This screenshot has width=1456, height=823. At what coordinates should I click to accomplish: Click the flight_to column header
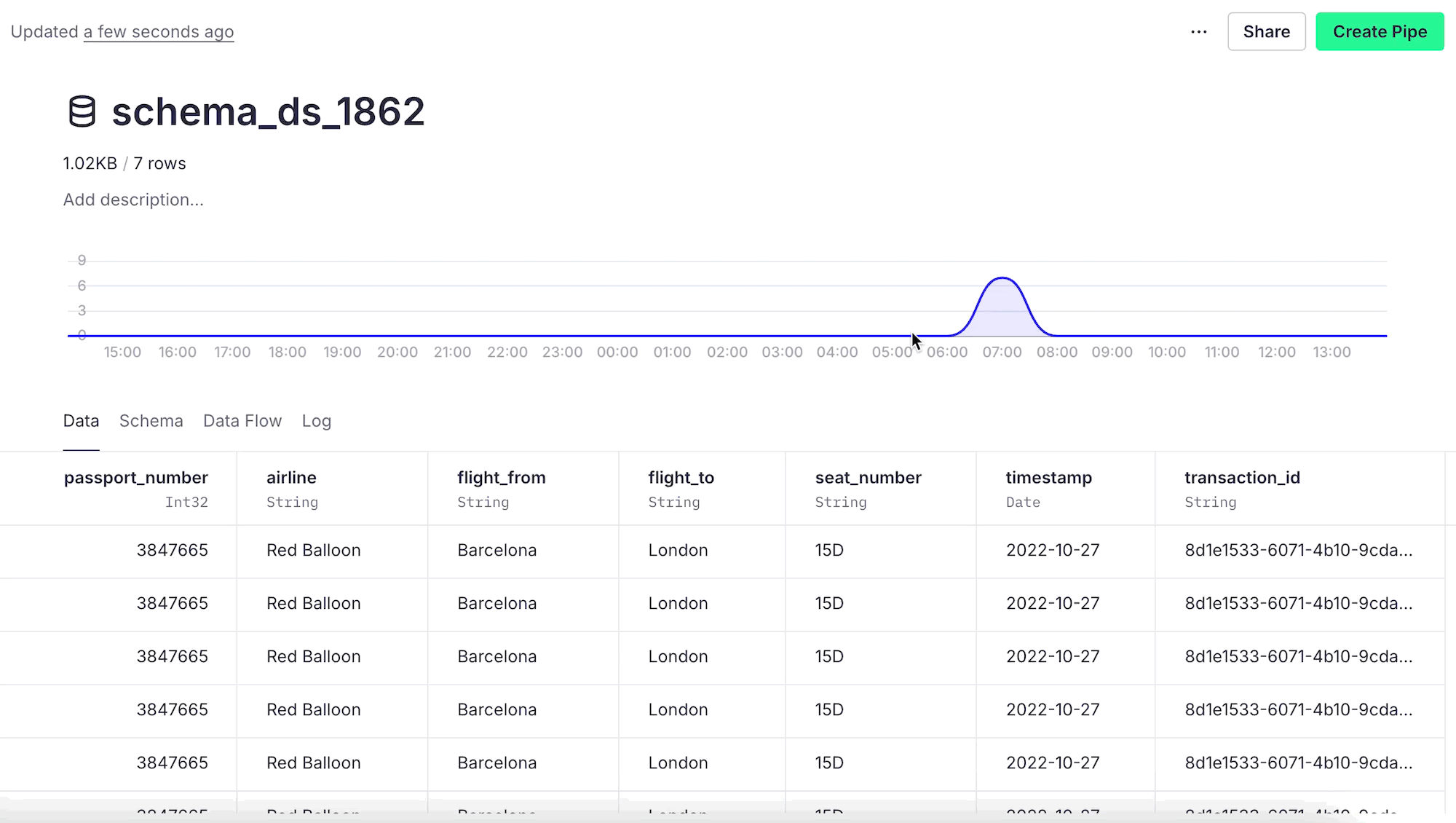pos(681,478)
